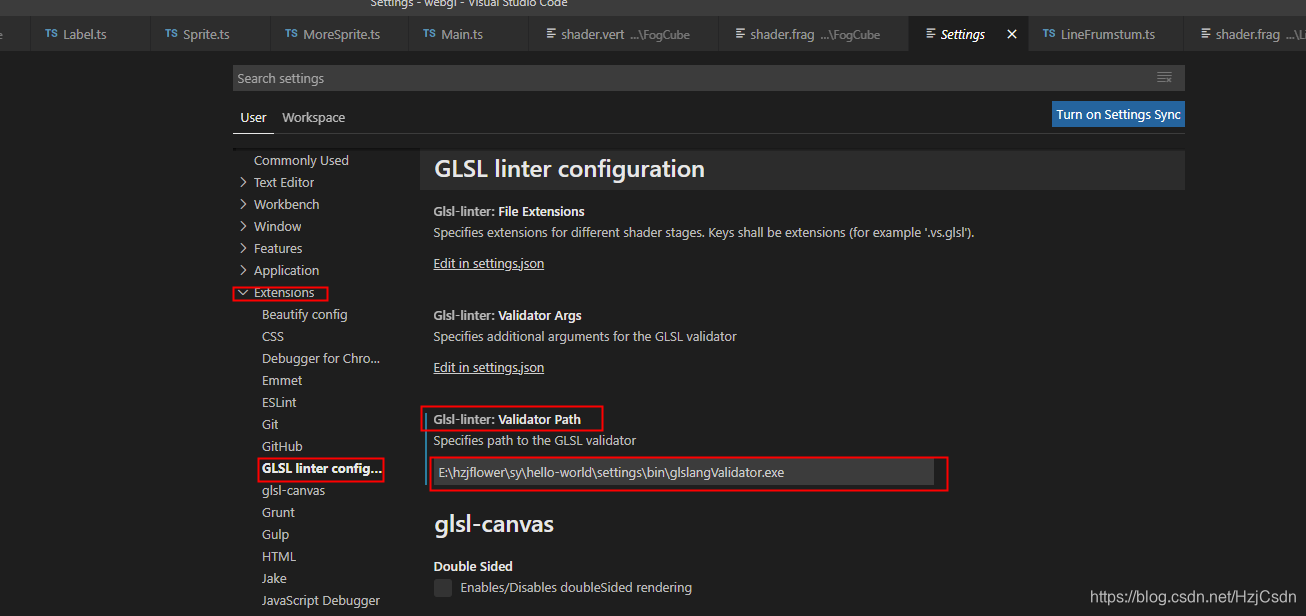
Task: Open the shader.frag FogCube tab
Action: pyautogui.click(x=814, y=34)
